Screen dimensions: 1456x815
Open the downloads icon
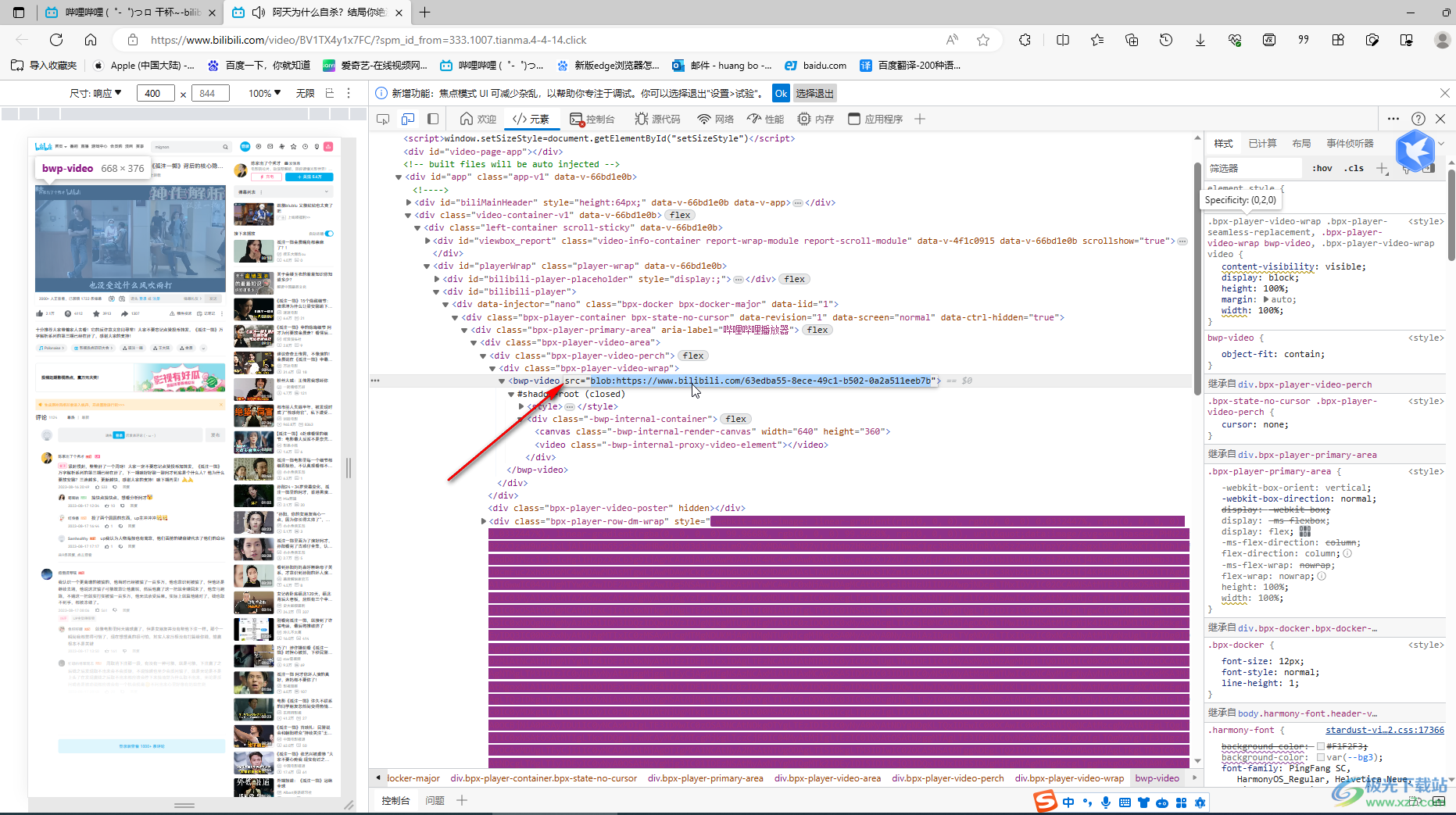click(1200, 40)
